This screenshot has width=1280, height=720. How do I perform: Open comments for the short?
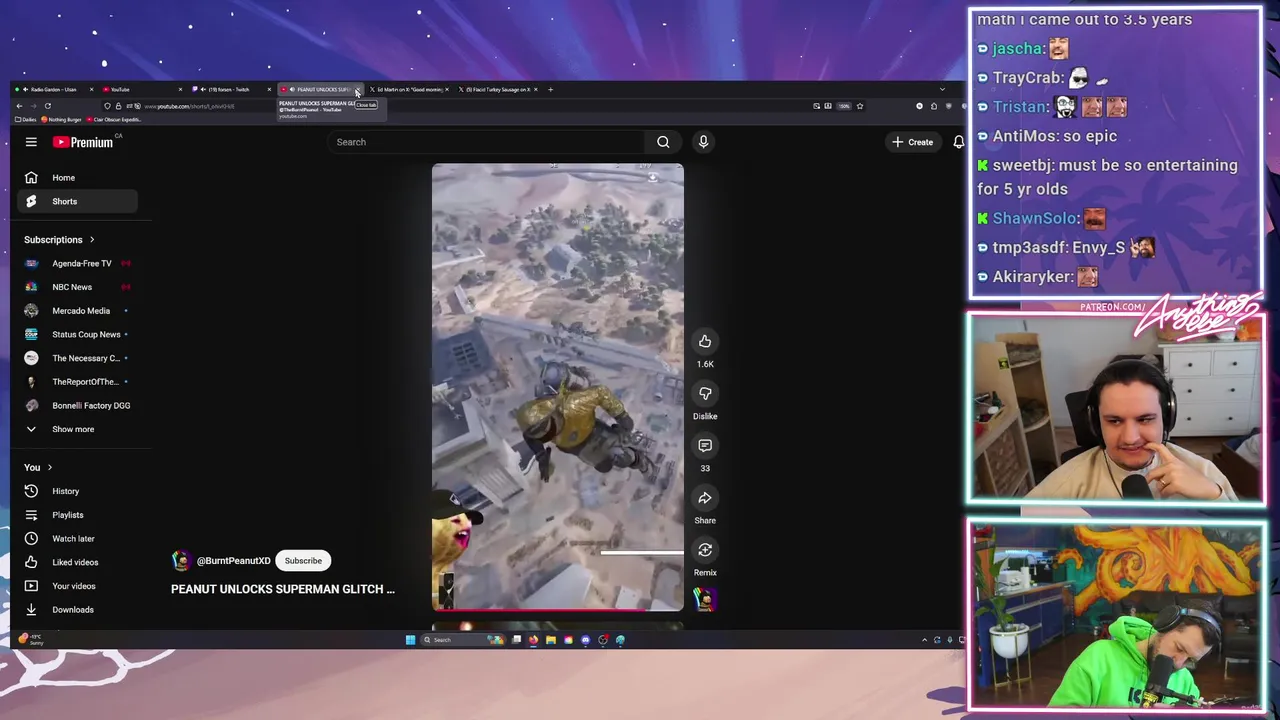point(705,445)
